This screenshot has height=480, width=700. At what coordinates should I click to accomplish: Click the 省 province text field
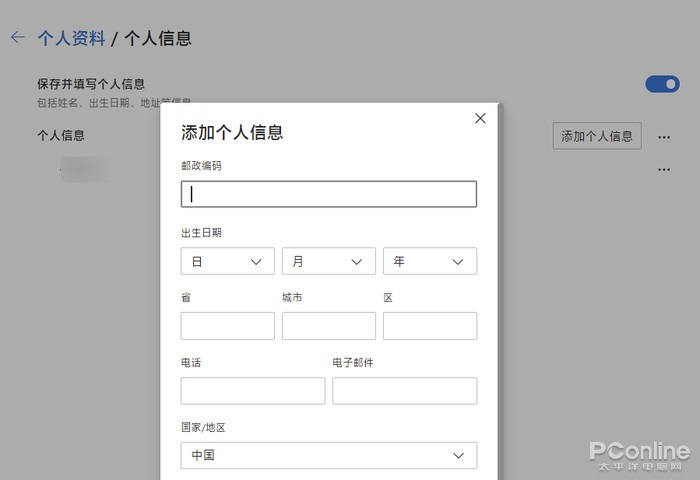[227, 326]
